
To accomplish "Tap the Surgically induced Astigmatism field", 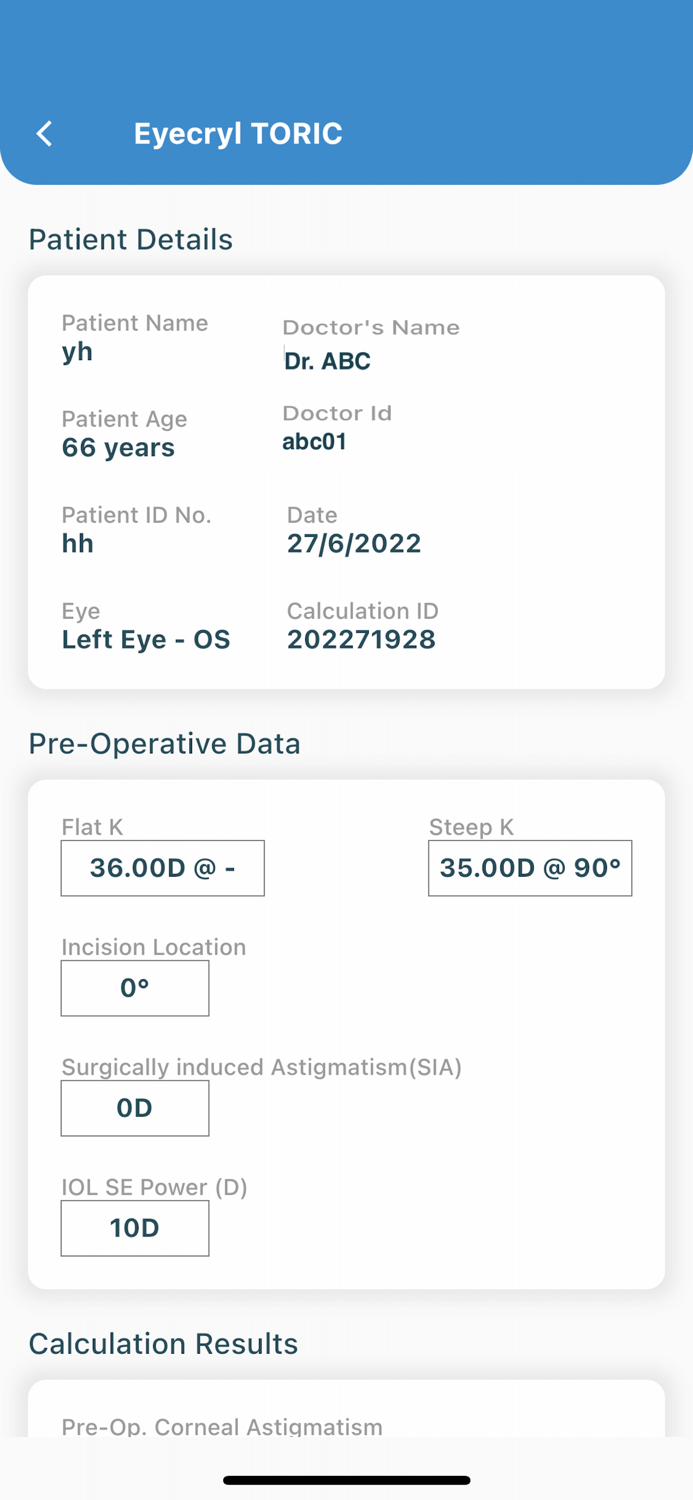I will point(135,1108).
